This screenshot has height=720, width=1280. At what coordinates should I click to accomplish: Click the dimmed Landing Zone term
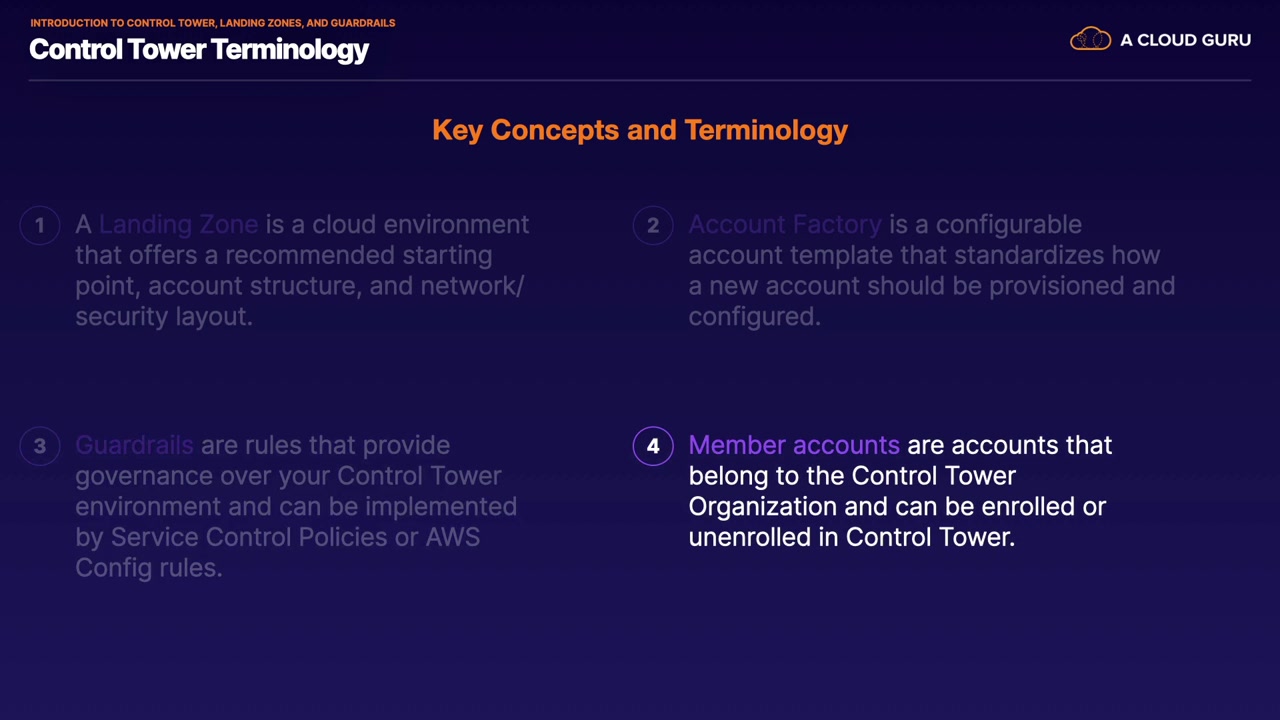click(x=178, y=225)
